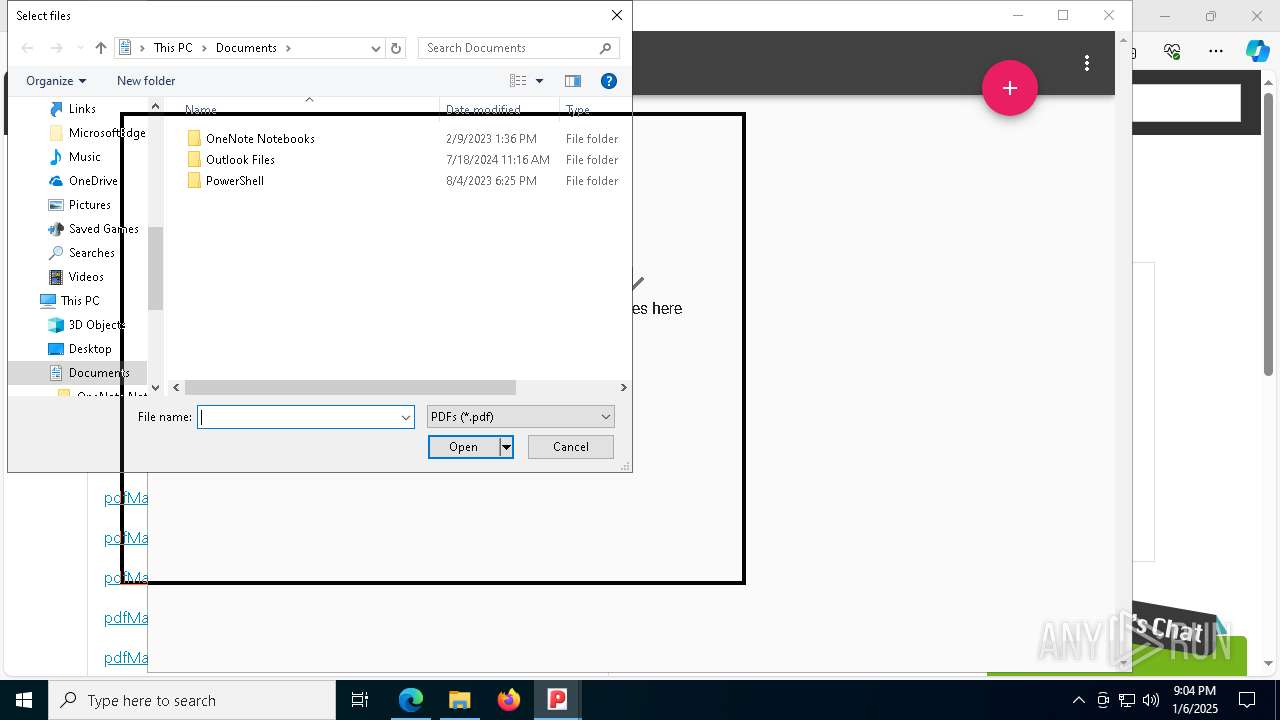Select Desktop in the navigation pane
Screen dimensions: 1280x720
90,349
